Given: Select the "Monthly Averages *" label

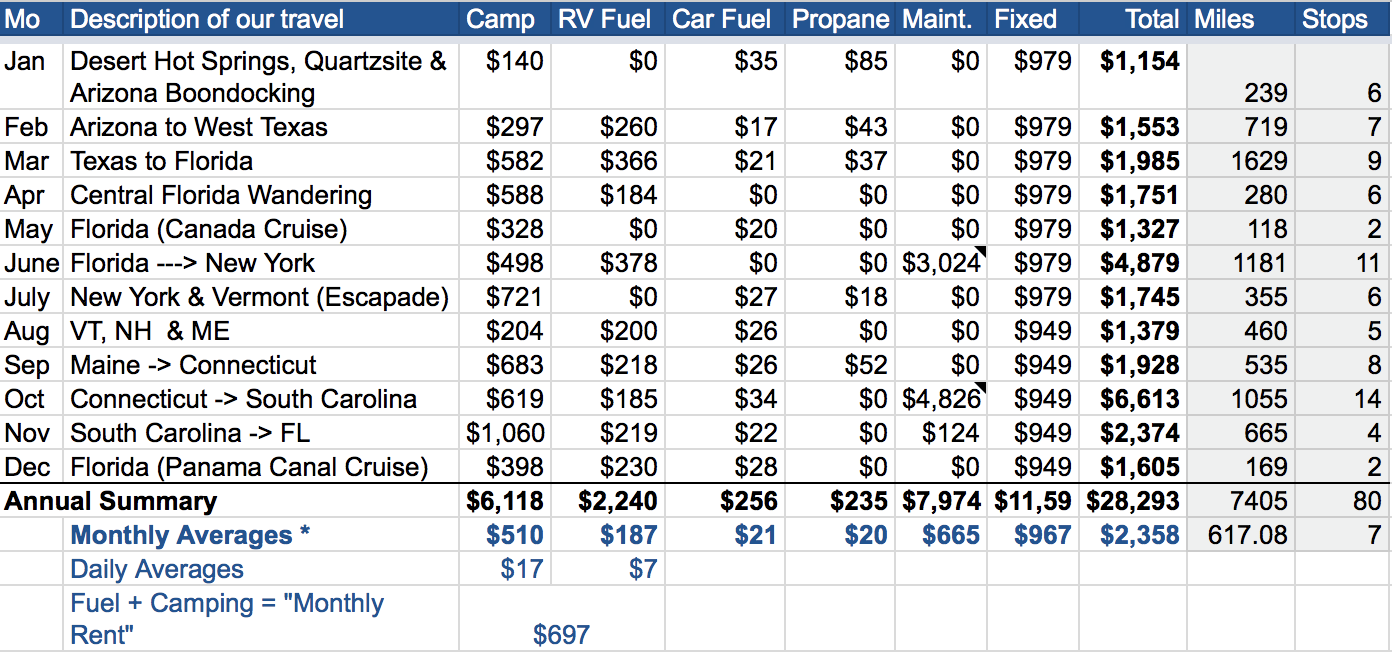Looking at the screenshot, I should pyautogui.click(x=190, y=535).
